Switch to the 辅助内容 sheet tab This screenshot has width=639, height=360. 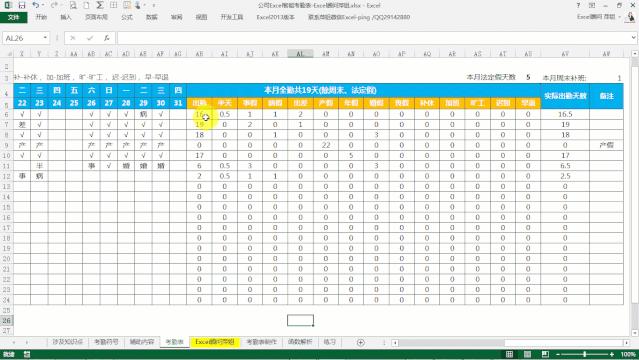142,342
